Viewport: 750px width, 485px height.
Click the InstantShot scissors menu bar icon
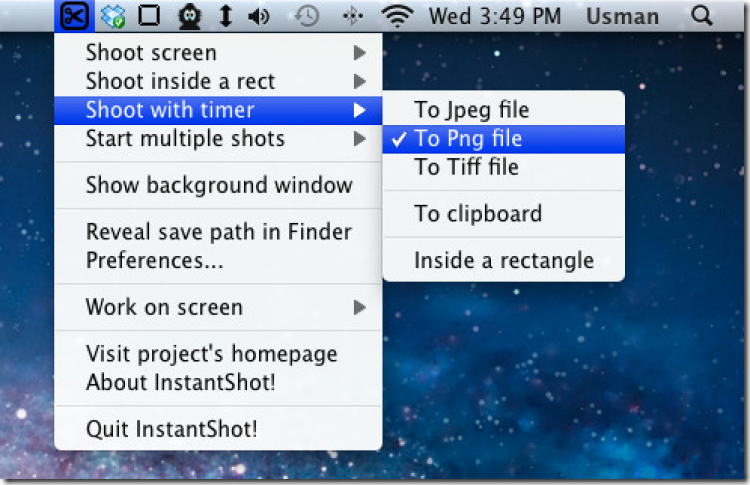73,16
